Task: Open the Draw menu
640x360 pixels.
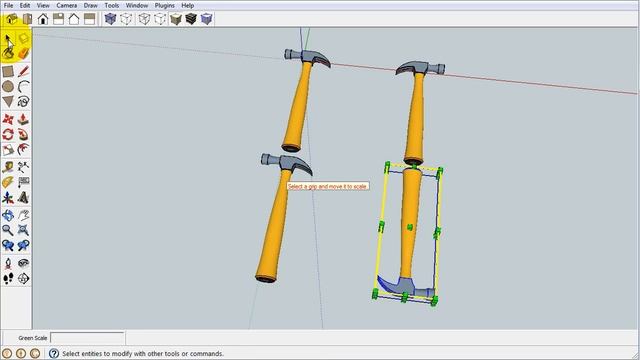Action: [x=91, y=6]
